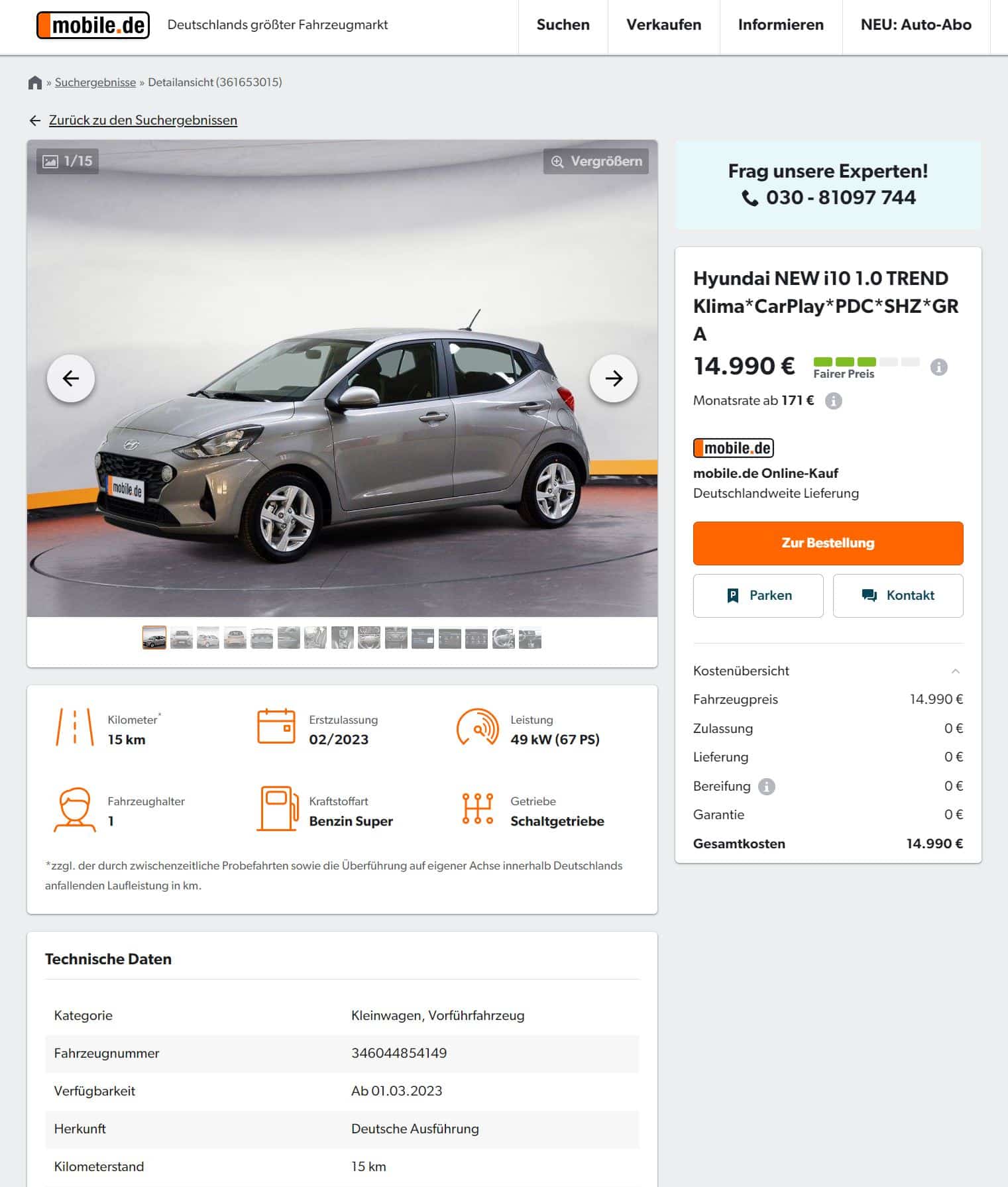Click the Fairer Preis info icon
The image size is (1008, 1187).
pyautogui.click(x=938, y=367)
